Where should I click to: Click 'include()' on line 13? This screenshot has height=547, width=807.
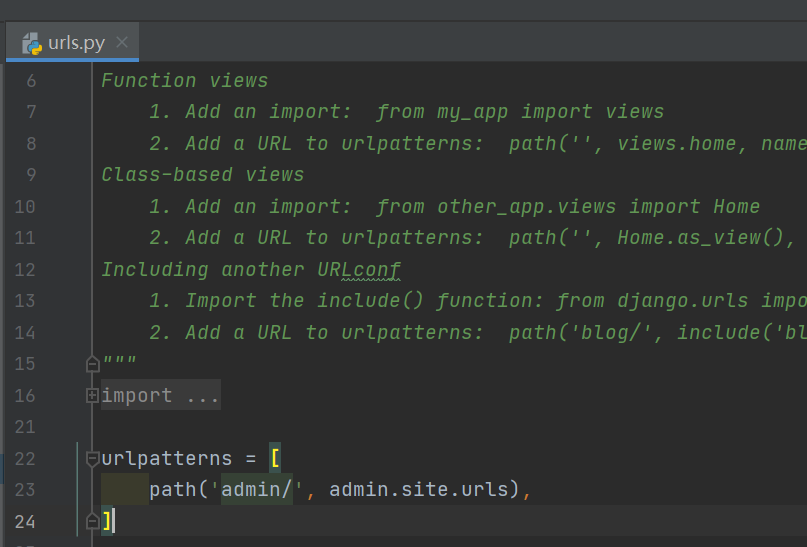click(371, 301)
